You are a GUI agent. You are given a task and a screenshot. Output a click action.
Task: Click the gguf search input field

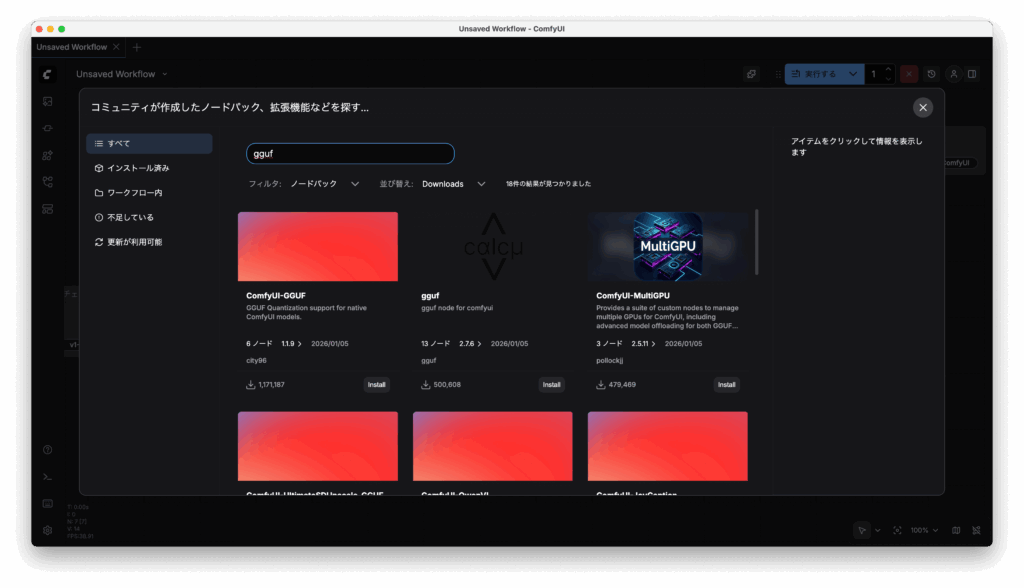tap(350, 154)
